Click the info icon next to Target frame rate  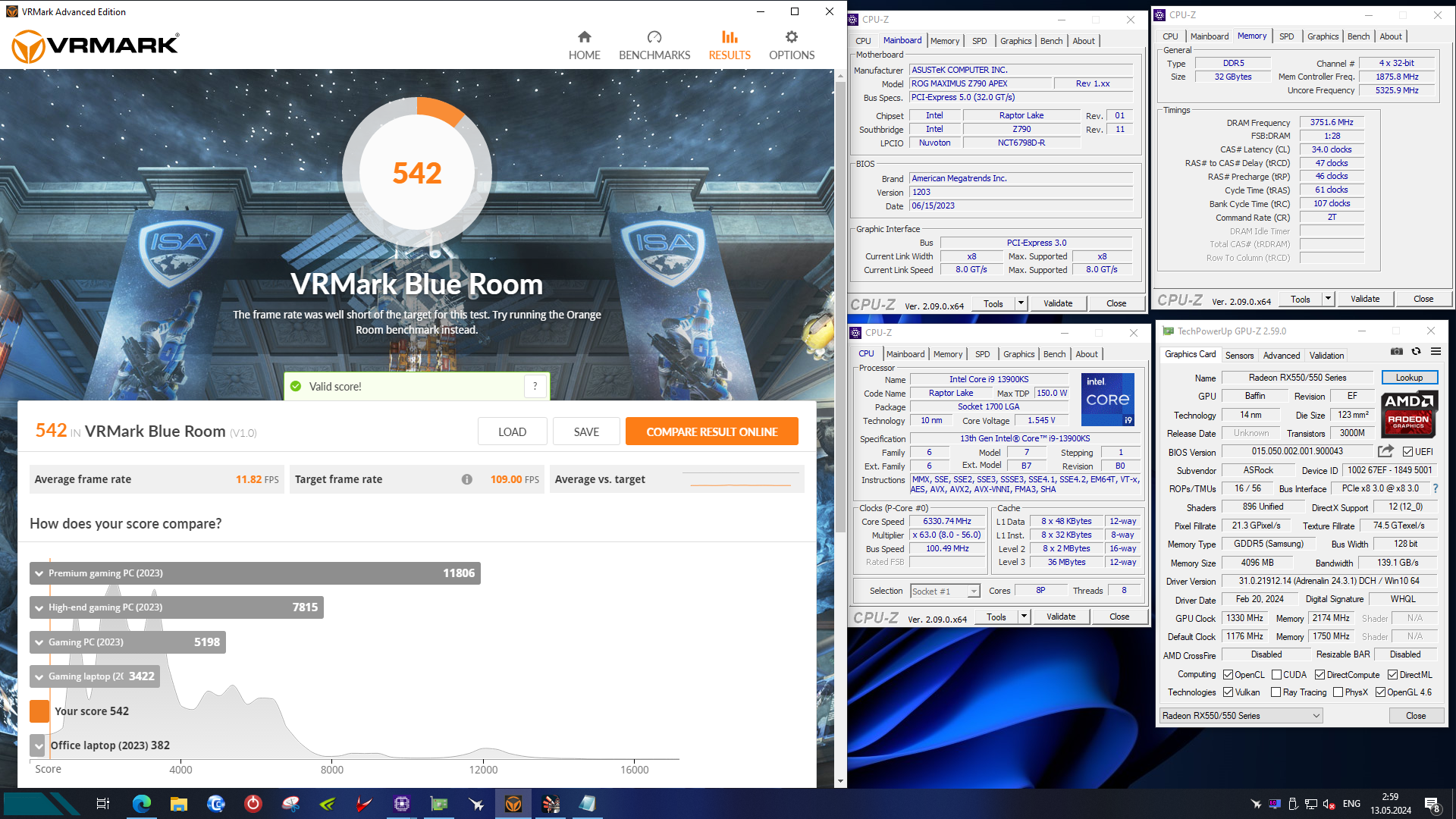click(x=467, y=479)
